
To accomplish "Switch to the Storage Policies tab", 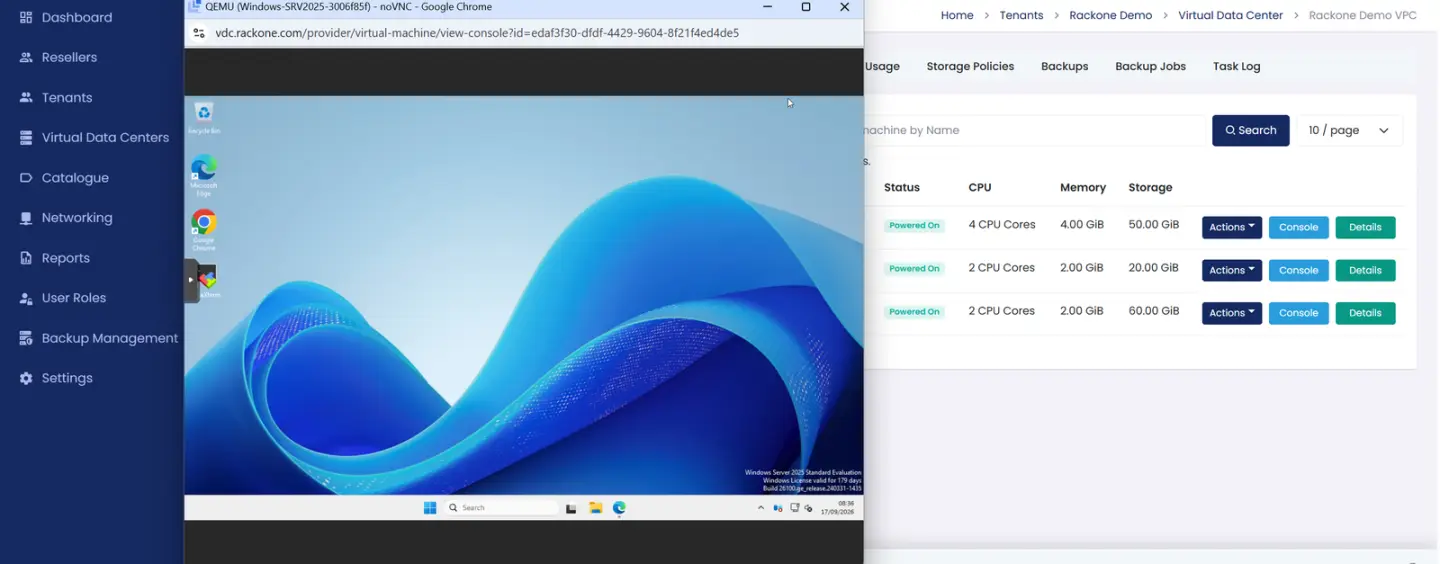I will pos(970,66).
